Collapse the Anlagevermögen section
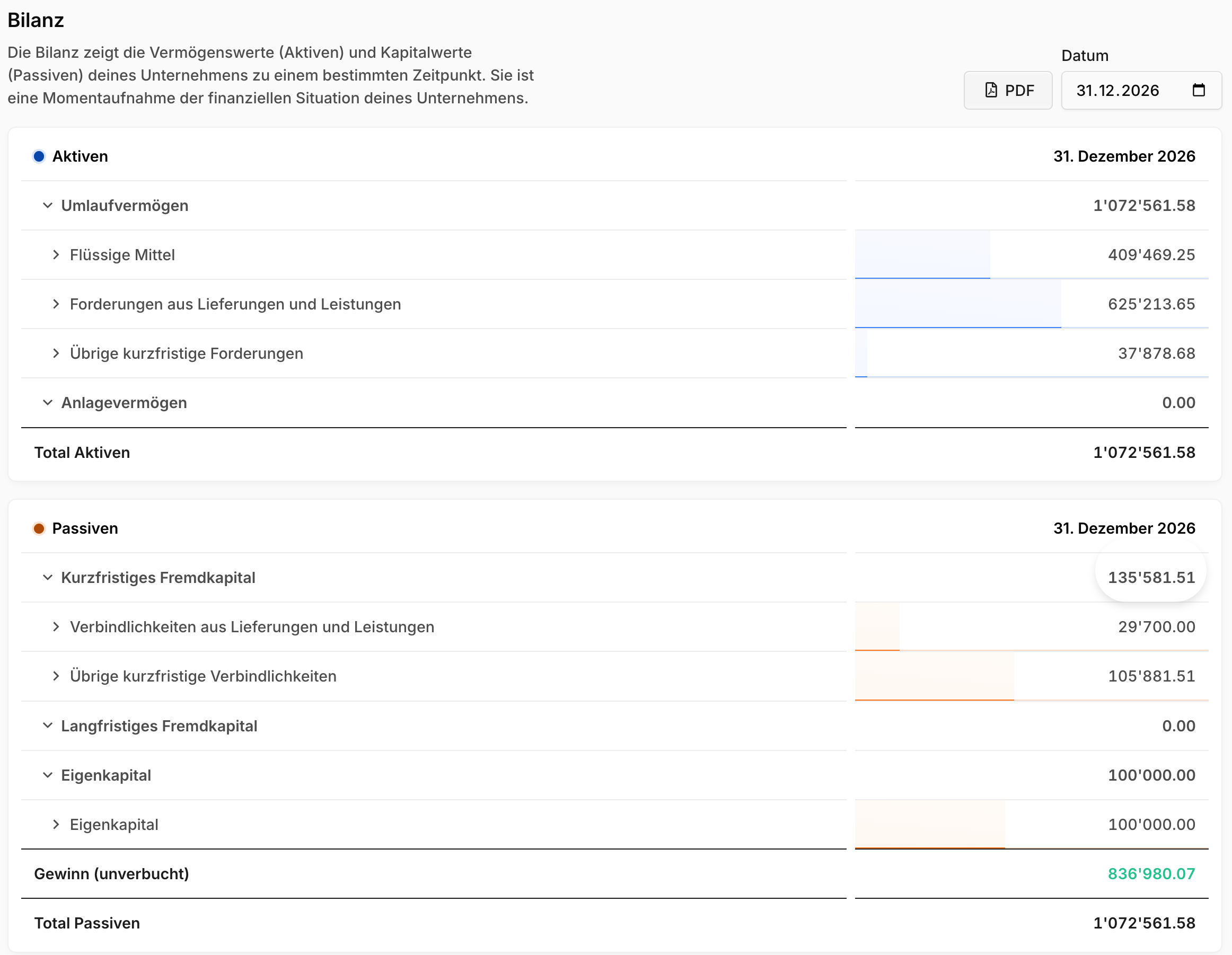 [48, 403]
